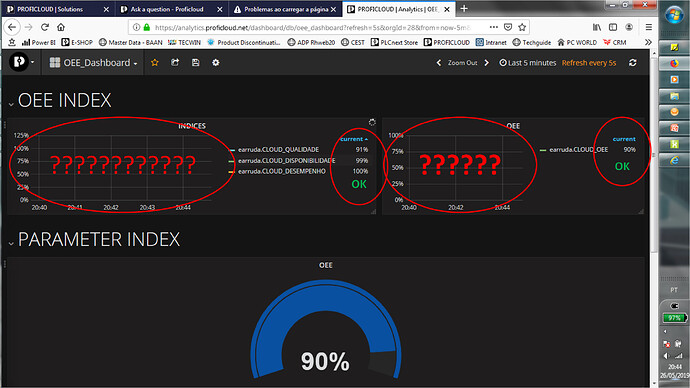Toggle earruda.CLOUD_DESEMPENHO series

point(282,171)
